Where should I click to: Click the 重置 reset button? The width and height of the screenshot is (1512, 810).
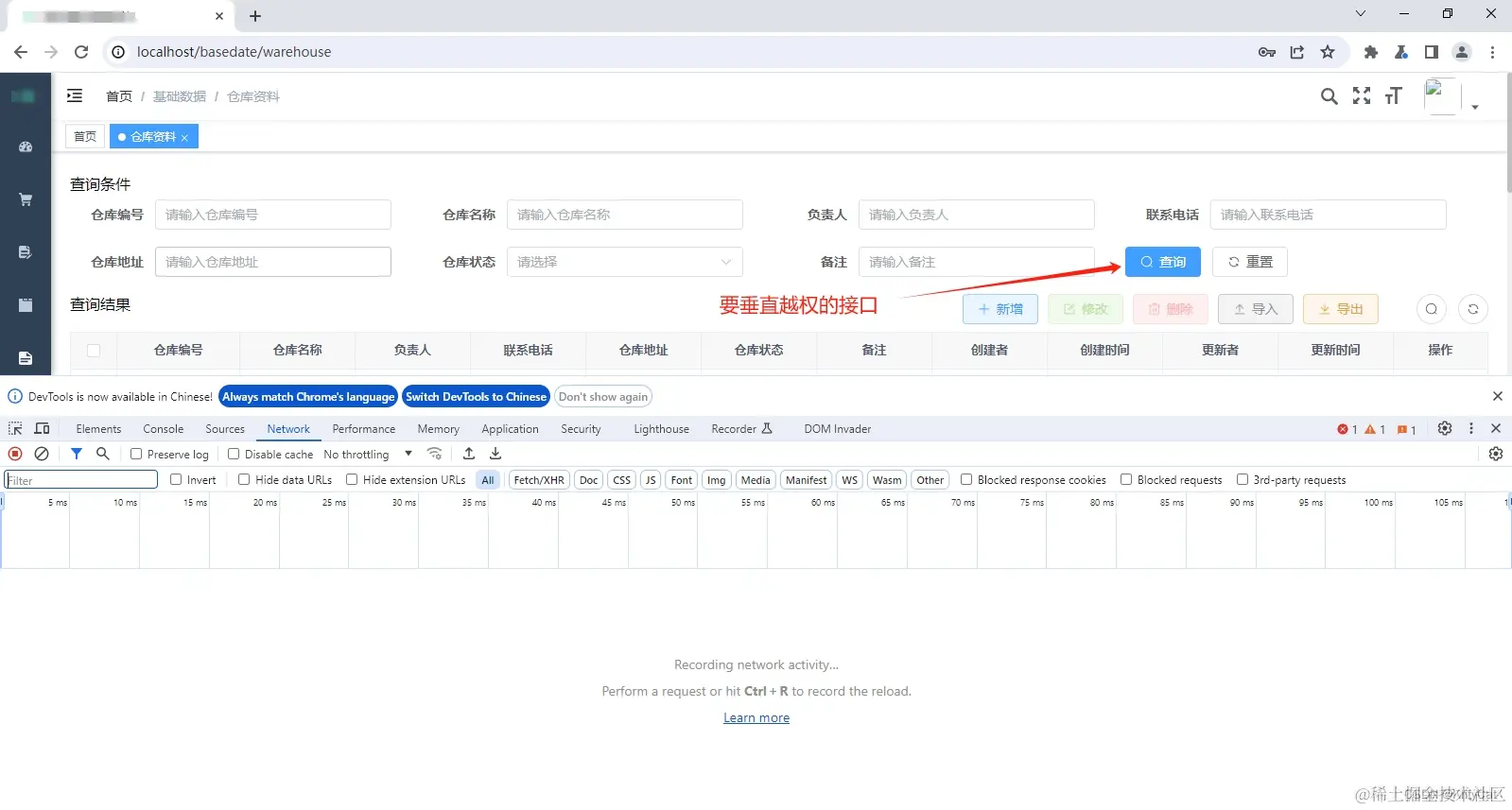click(1249, 262)
